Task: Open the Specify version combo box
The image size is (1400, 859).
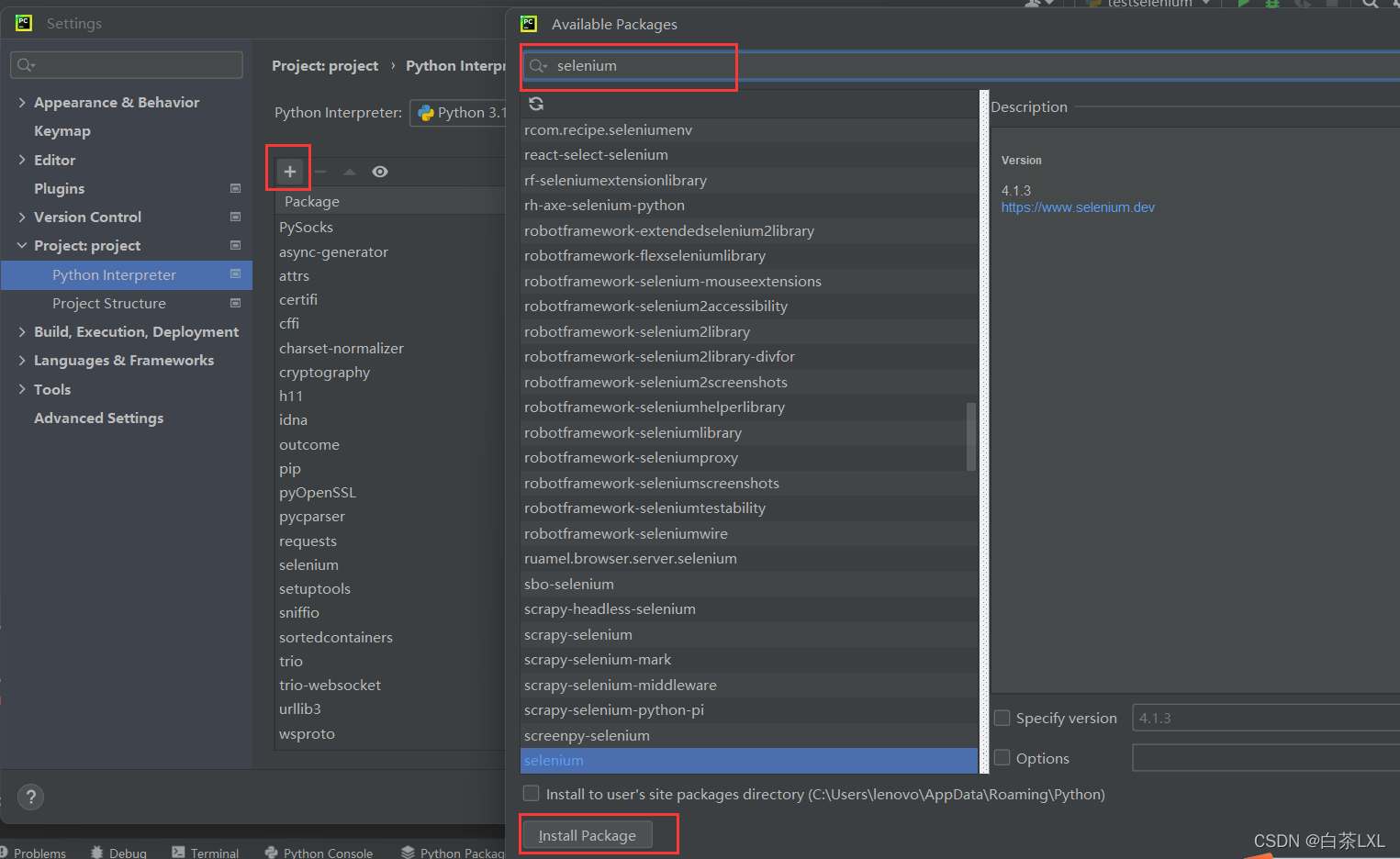Action: (1266, 718)
